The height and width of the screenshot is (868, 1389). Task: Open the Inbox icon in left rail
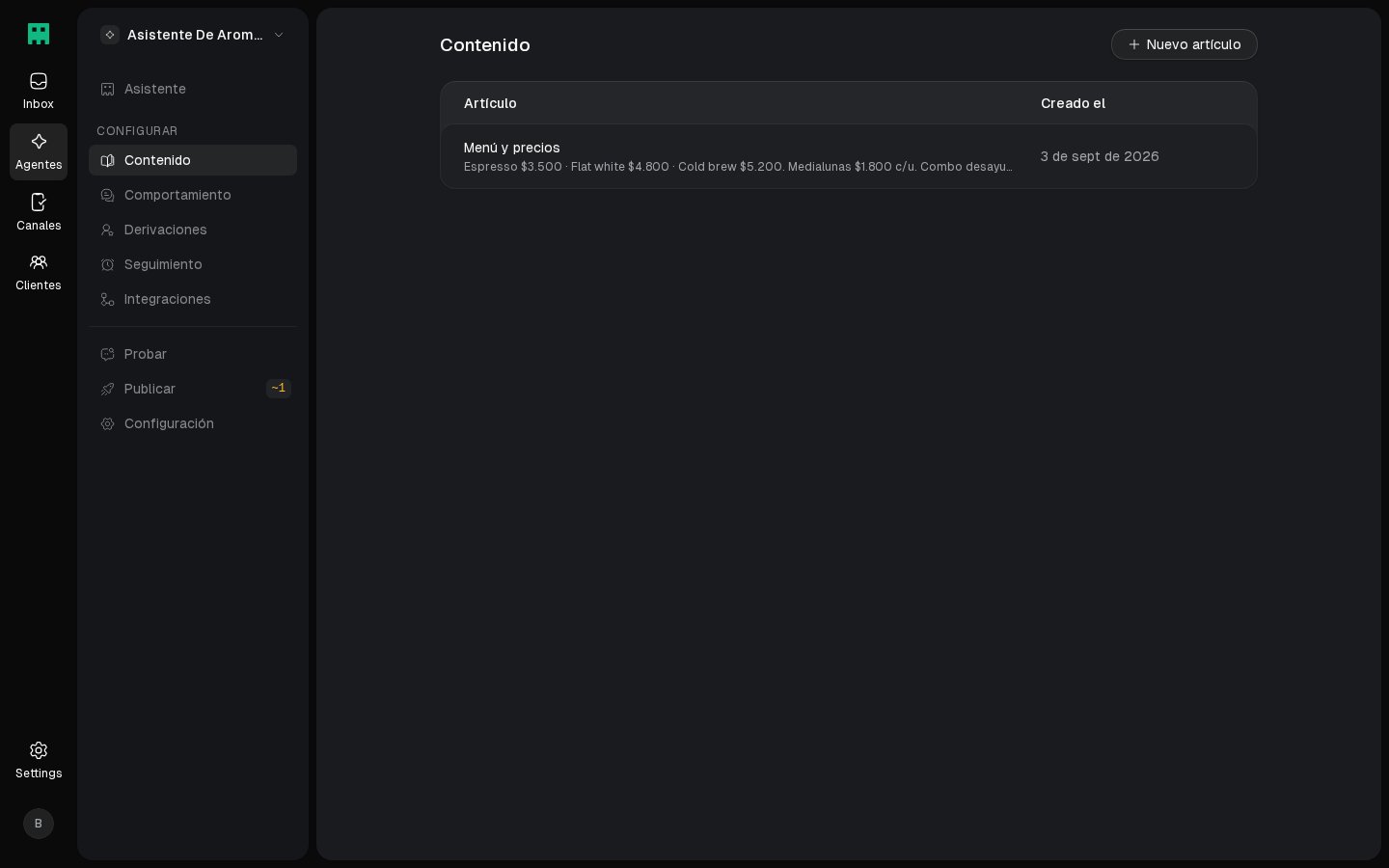tap(39, 81)
